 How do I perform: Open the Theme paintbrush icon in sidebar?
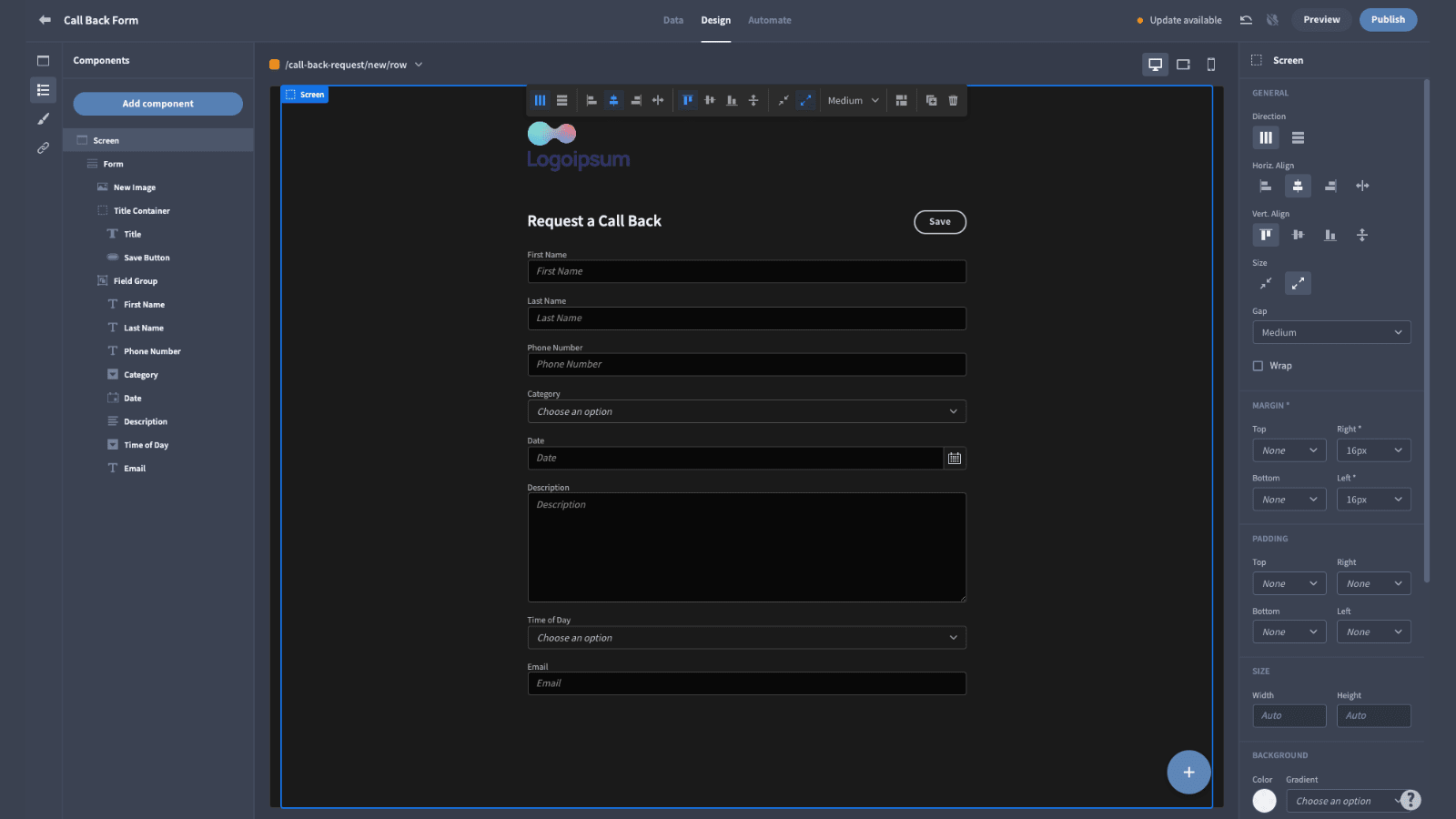pyautogui.click(x=43, y=119)
